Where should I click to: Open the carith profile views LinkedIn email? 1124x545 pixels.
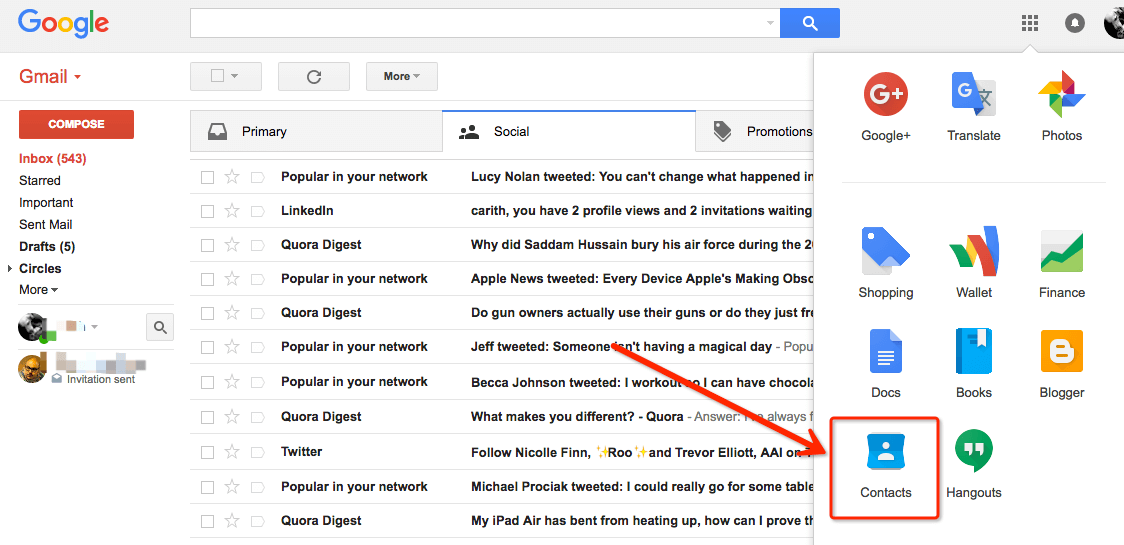tap(502, 211)
